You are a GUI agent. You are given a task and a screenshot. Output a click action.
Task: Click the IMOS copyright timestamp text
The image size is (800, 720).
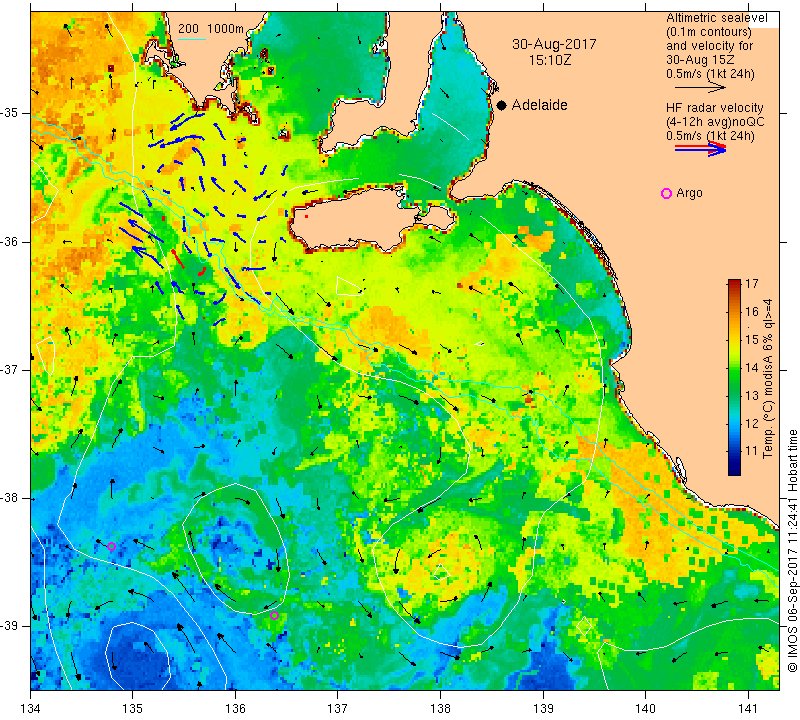[x=792, y=550]
